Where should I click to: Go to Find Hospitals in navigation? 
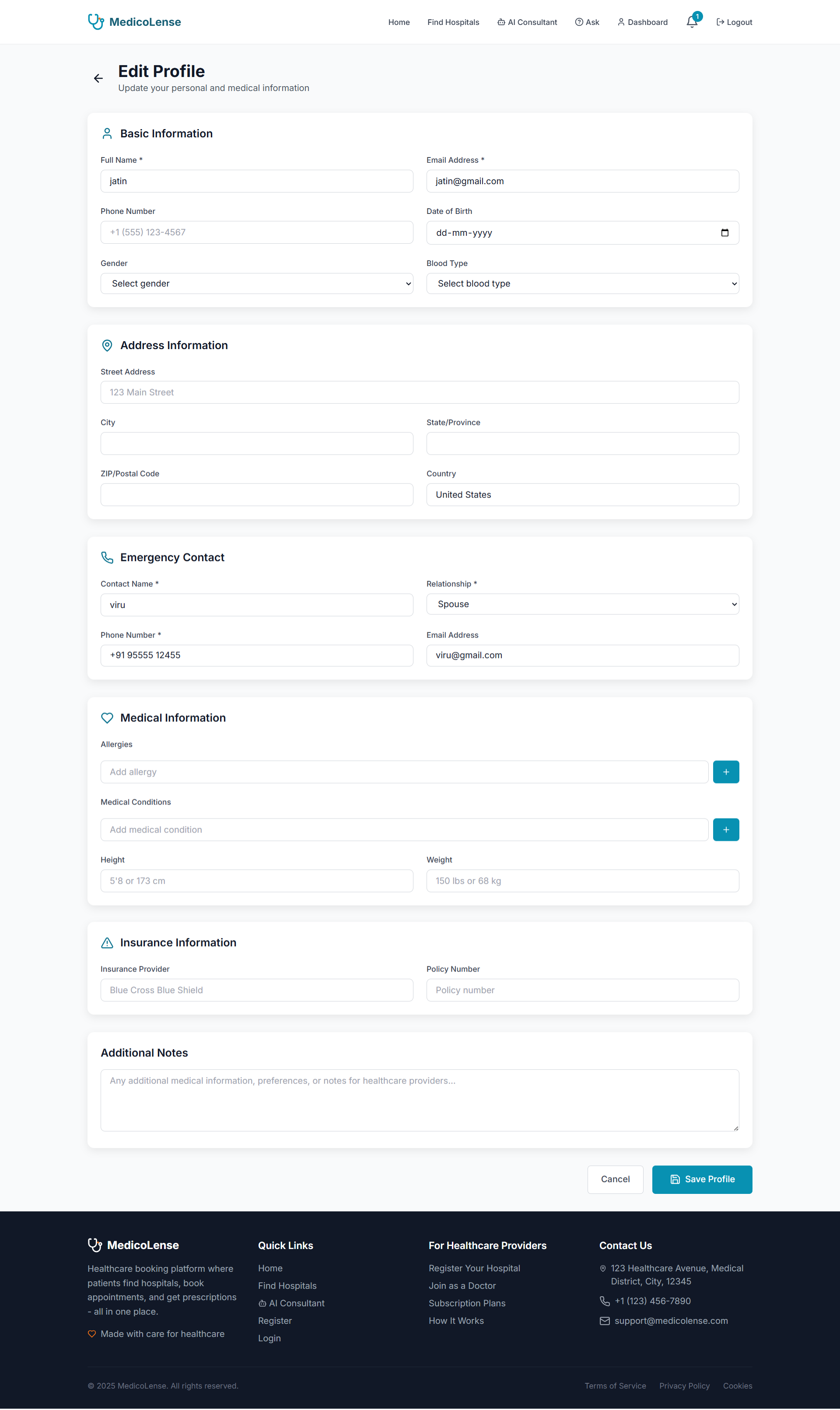(453, 22)
